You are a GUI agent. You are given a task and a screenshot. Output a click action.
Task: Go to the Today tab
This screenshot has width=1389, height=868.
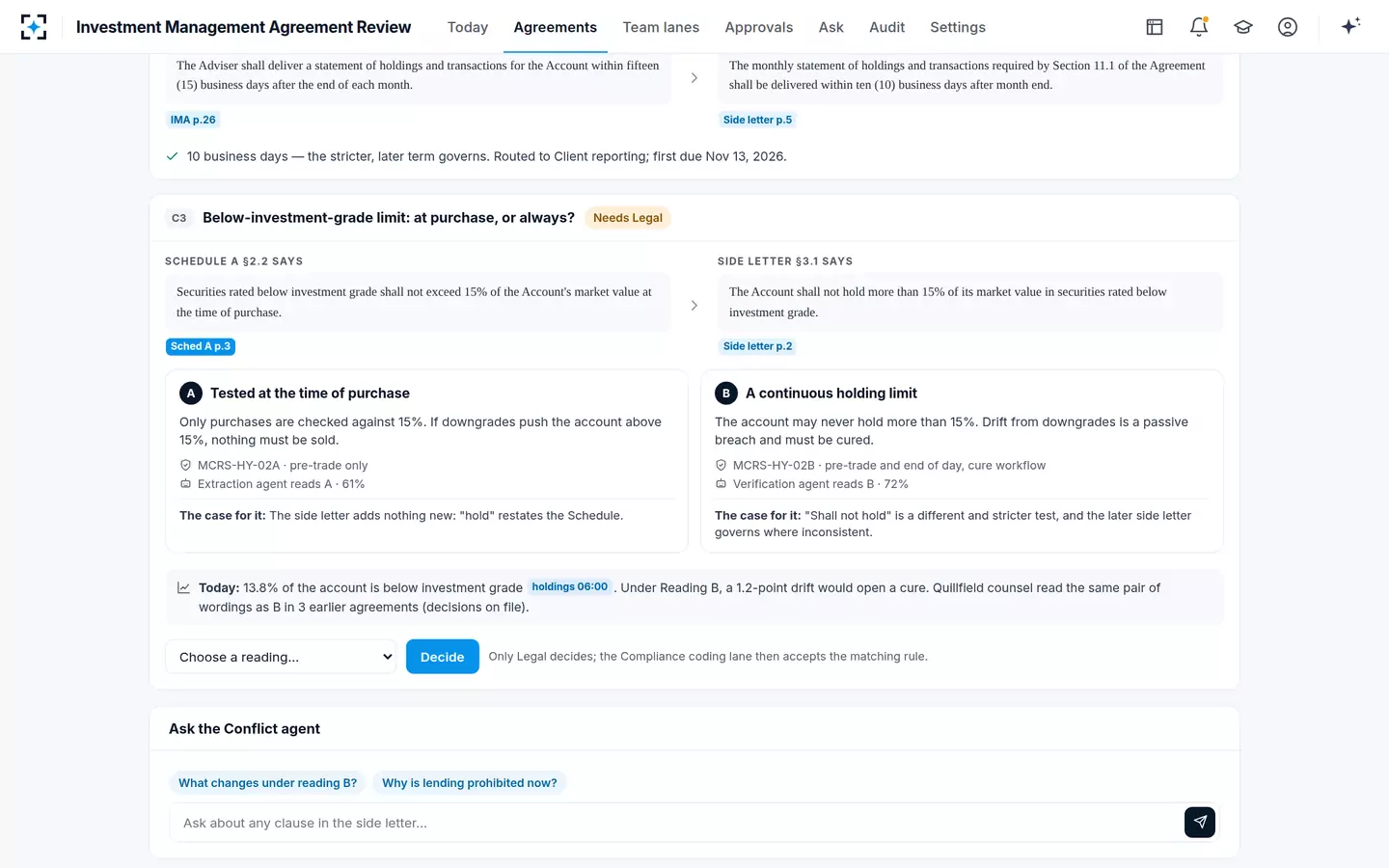[x=468, y=27]
